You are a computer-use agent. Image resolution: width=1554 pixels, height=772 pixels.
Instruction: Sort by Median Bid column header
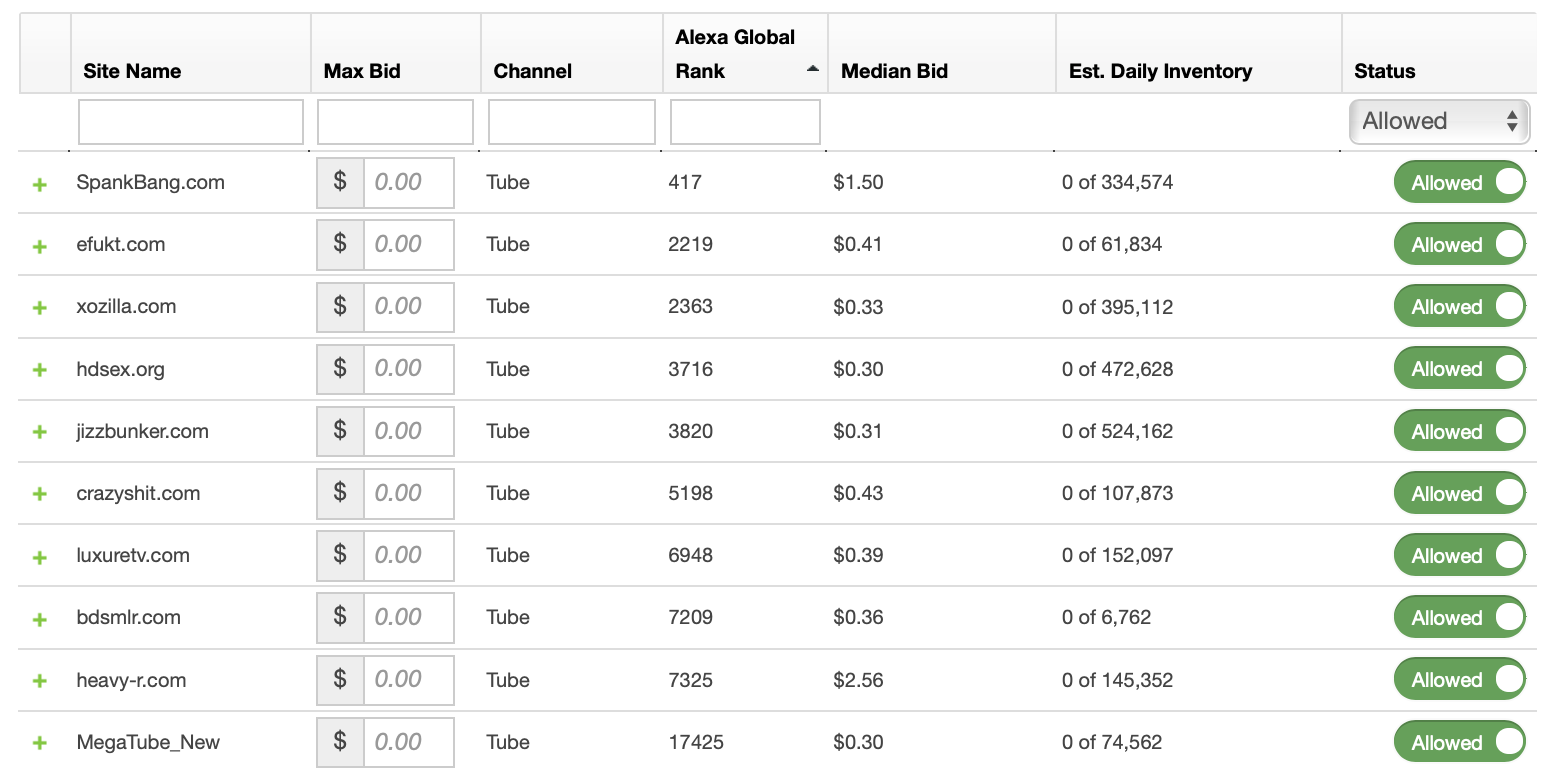pos(894,71)
